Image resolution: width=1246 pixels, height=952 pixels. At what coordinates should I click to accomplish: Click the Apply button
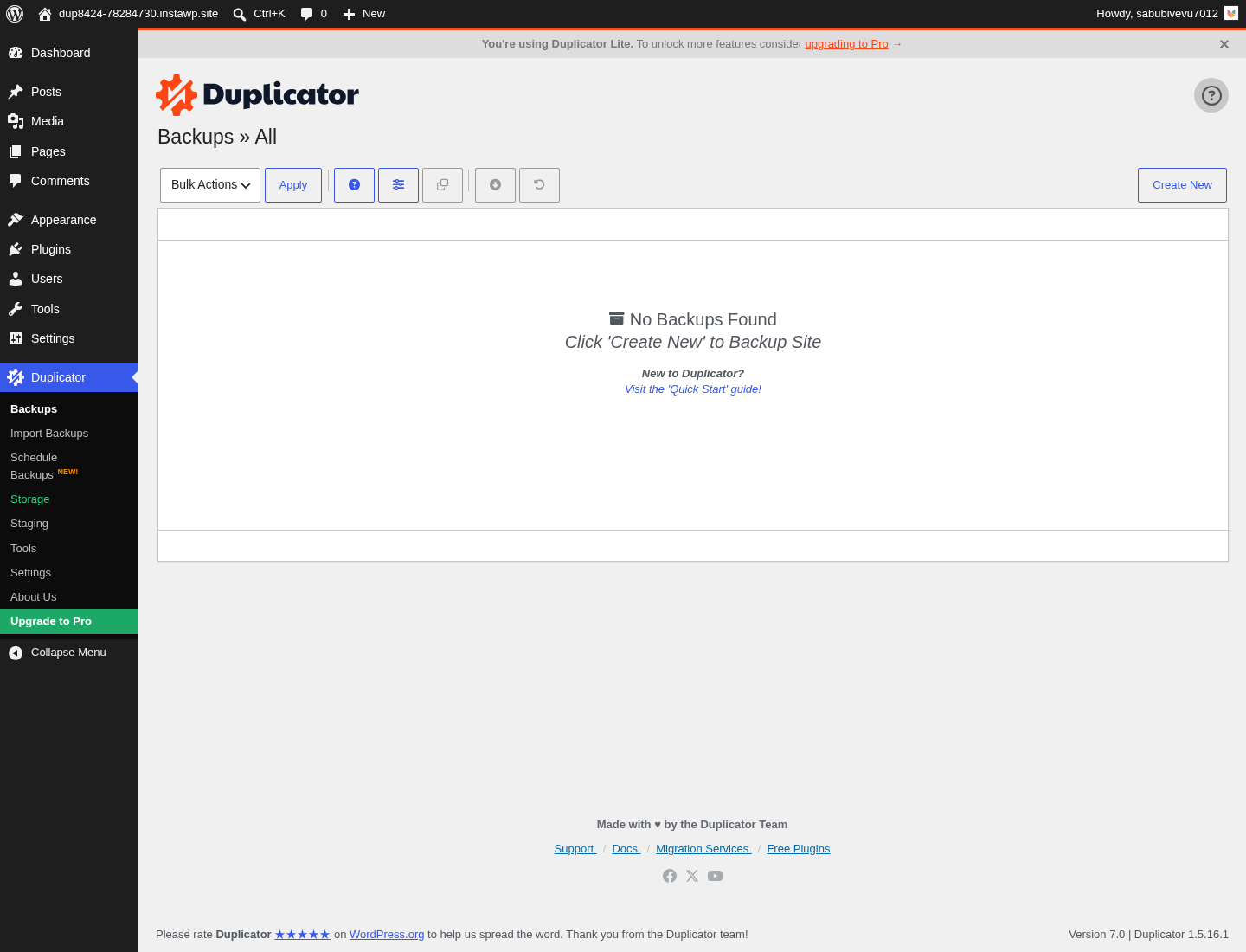click(x=293, y=185)
